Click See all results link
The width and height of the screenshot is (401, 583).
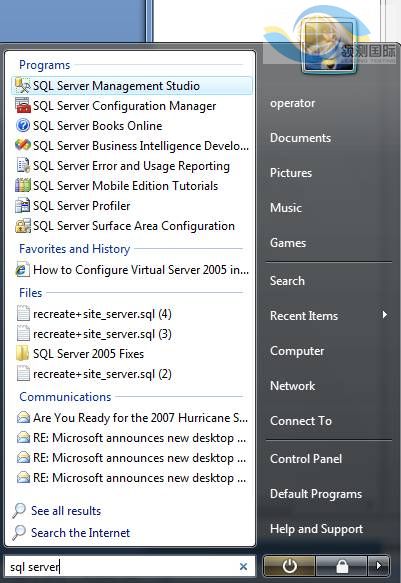point(66,511)
